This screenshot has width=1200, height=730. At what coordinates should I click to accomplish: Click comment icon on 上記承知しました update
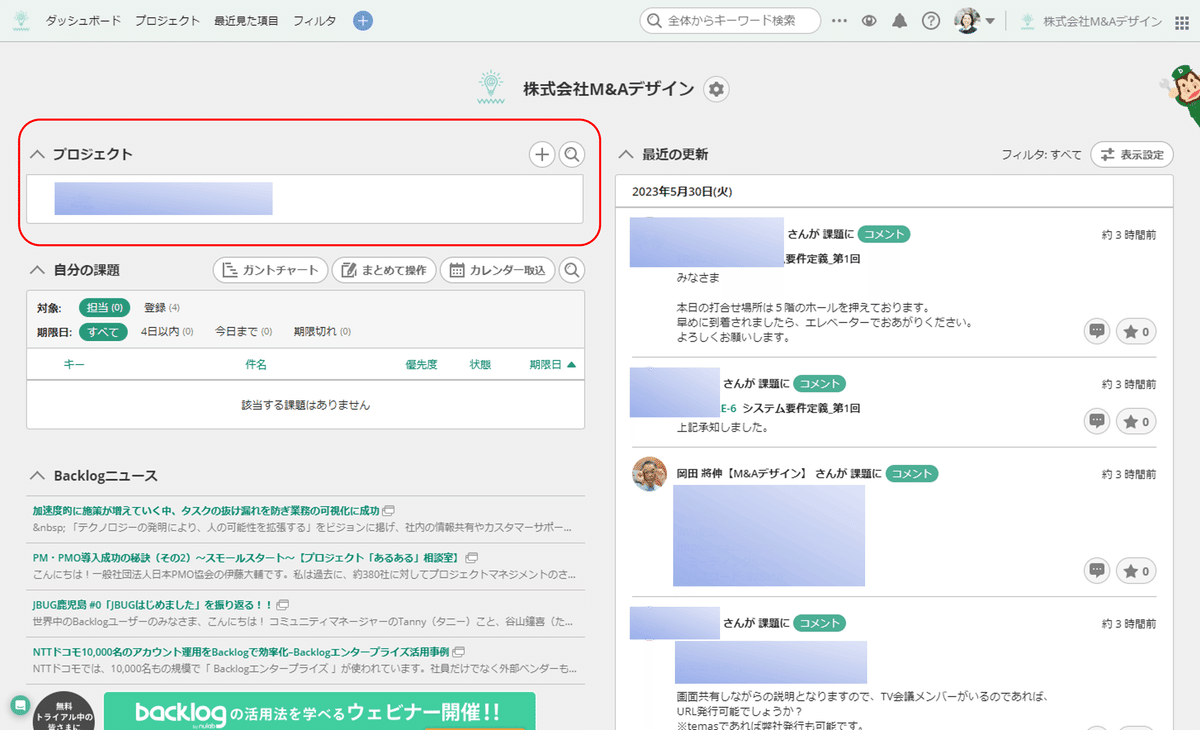(1097, 421)
